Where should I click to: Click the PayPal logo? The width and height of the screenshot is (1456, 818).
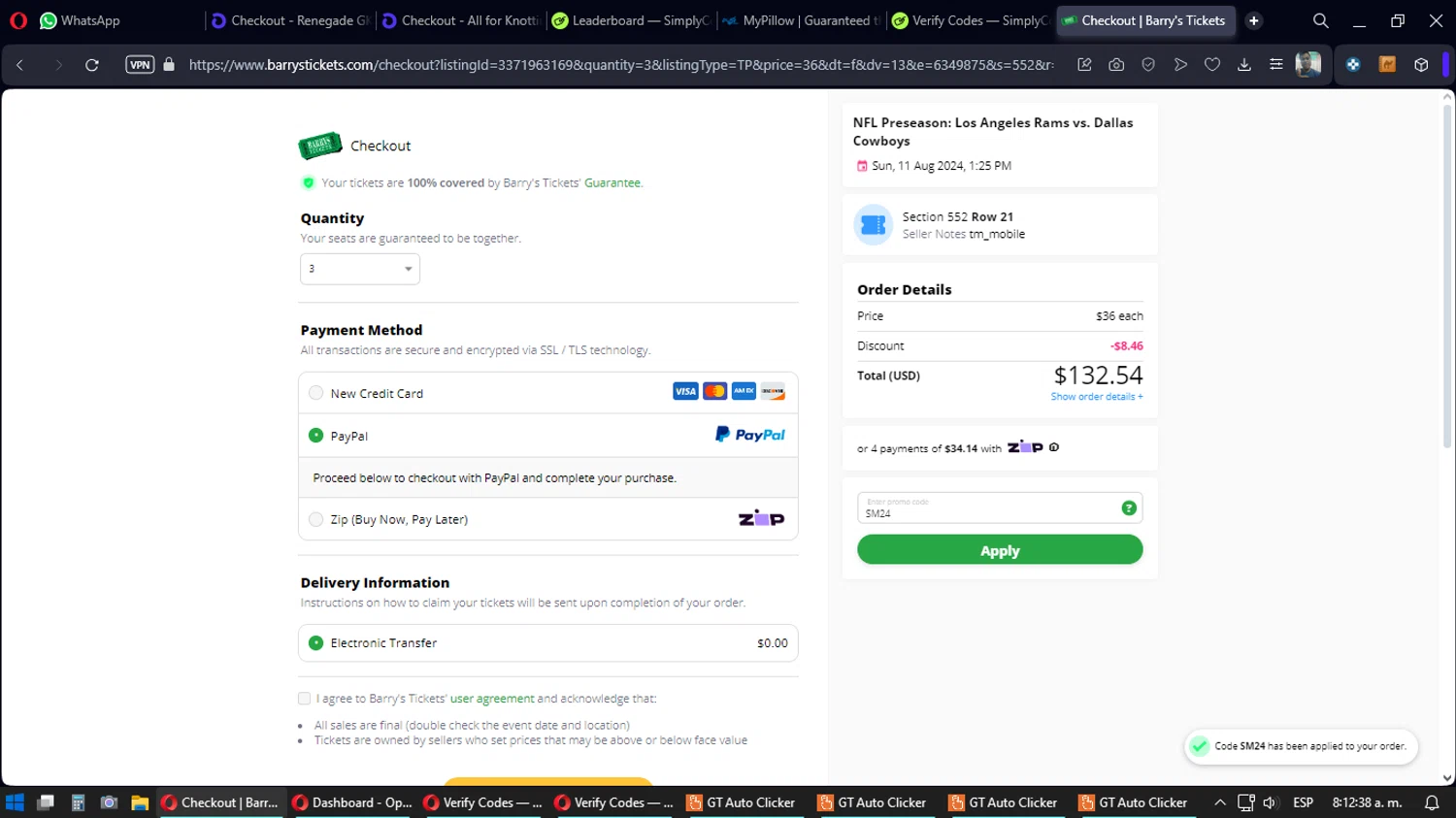750,435
